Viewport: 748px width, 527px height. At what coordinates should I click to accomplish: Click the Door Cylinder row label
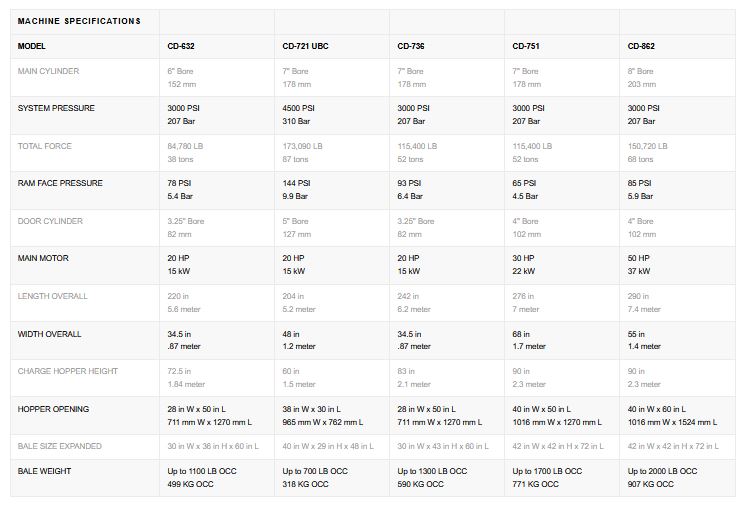click(x=50, y=221)
